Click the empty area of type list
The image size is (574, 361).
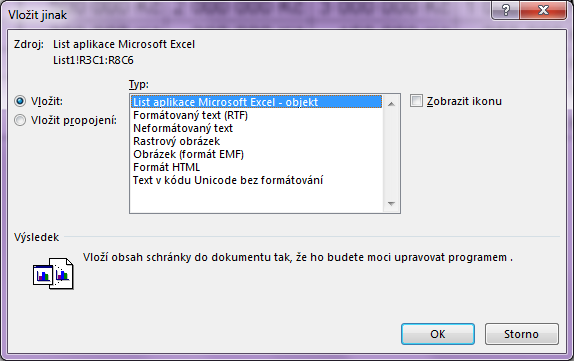click(256, 200)
